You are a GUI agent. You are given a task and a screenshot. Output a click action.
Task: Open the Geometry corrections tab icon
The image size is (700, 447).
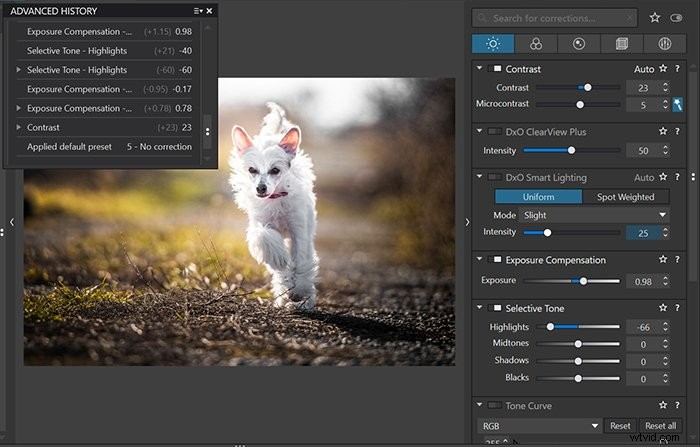621,44
